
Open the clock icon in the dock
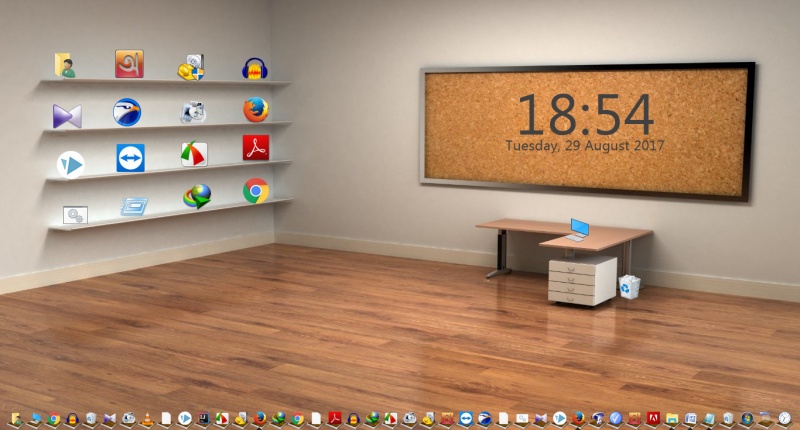[784, 418]
